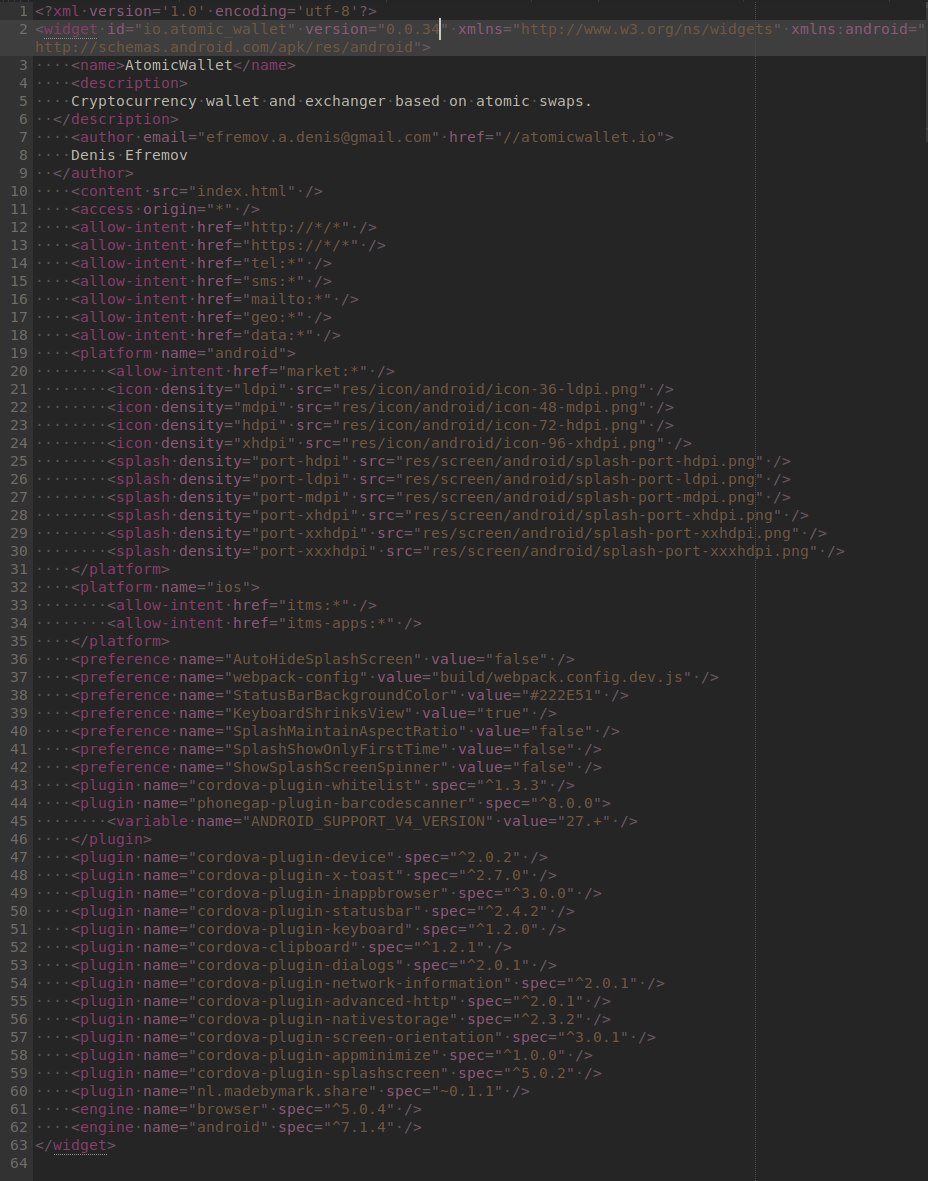
Task: Click the version value "0.0.34"
Action: coord(413,29)
